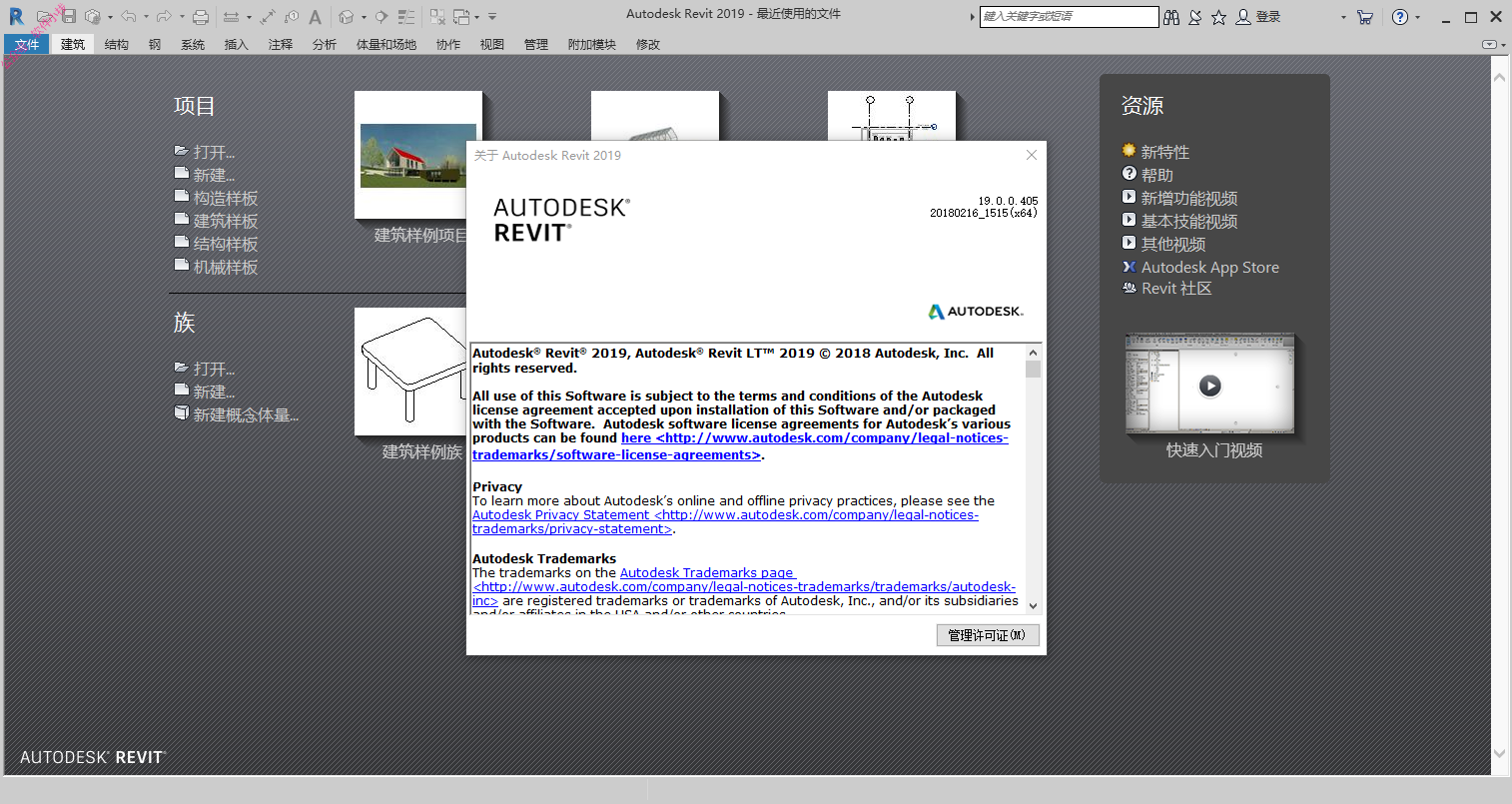
Task: Open the 建筑样例族 table thumbnail
Action: tap(410, 372)
